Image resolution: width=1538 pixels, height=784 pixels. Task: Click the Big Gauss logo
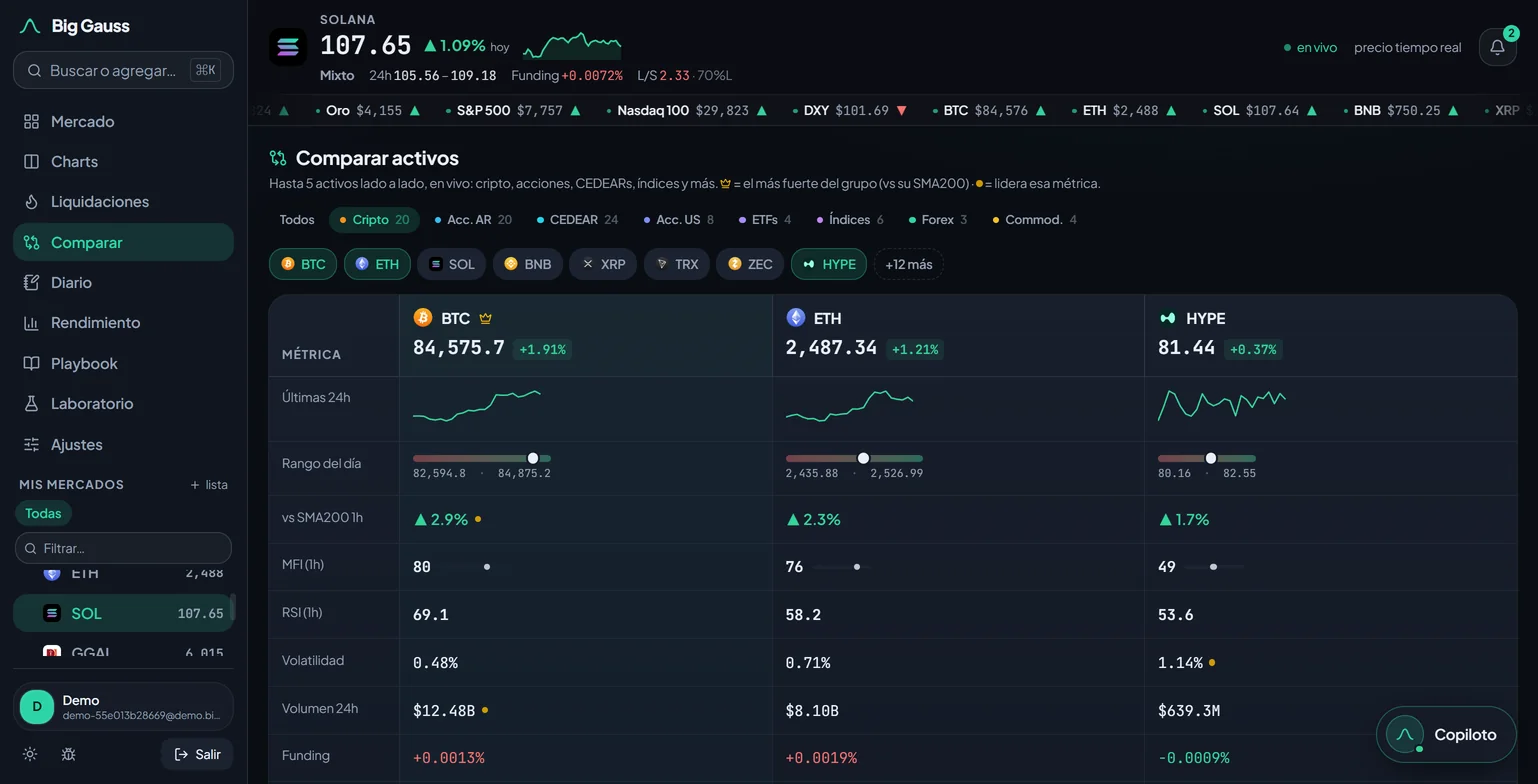pyautogui.click(x=74, y=26)
